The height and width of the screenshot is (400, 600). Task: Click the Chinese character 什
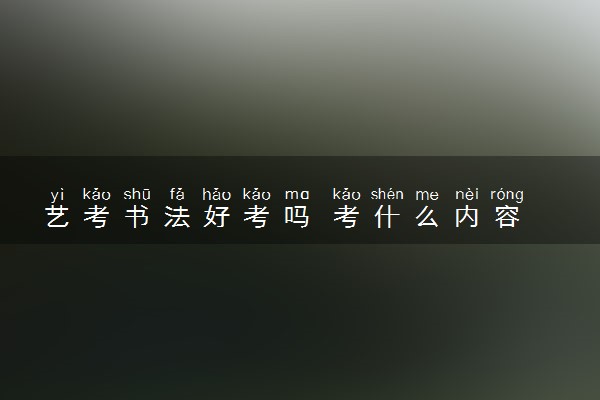point(387,217)
